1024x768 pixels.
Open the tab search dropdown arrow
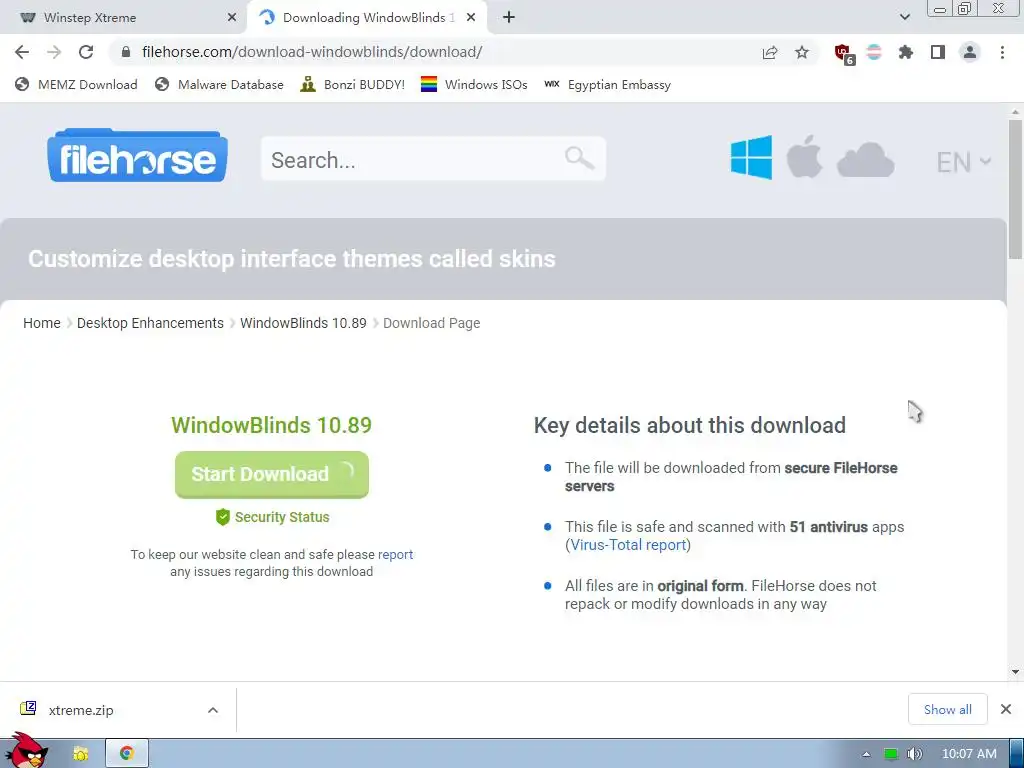(904, 18)
